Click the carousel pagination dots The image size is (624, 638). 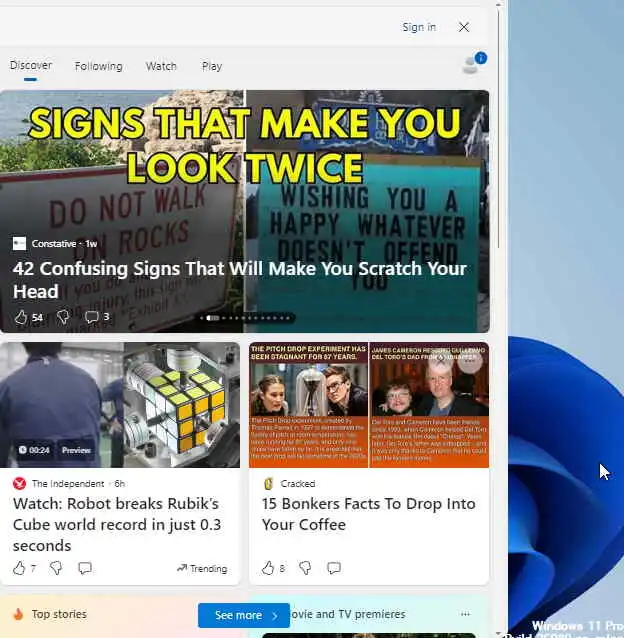coord(245,318)
